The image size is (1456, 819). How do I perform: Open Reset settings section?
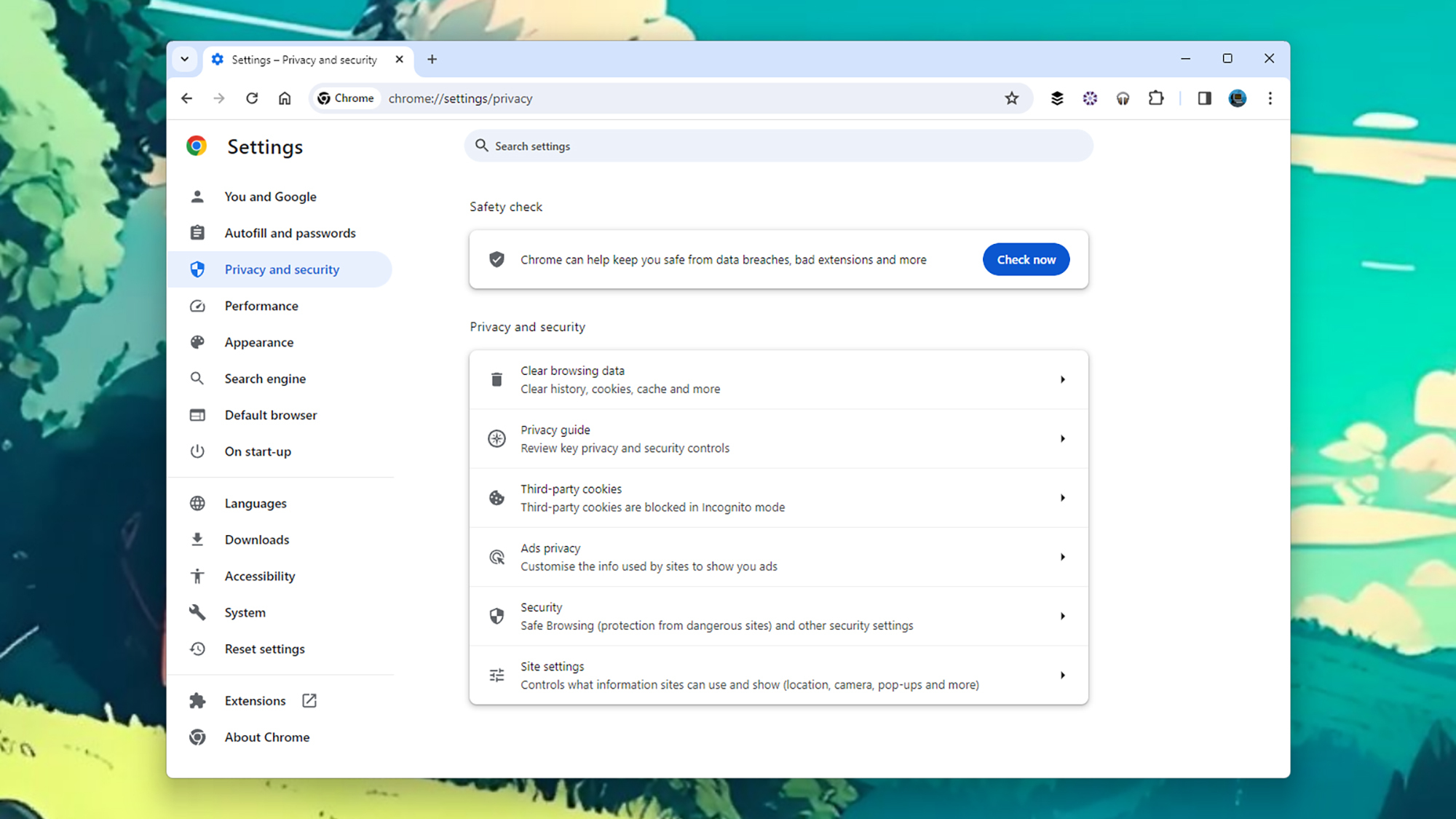click(280, 649)
